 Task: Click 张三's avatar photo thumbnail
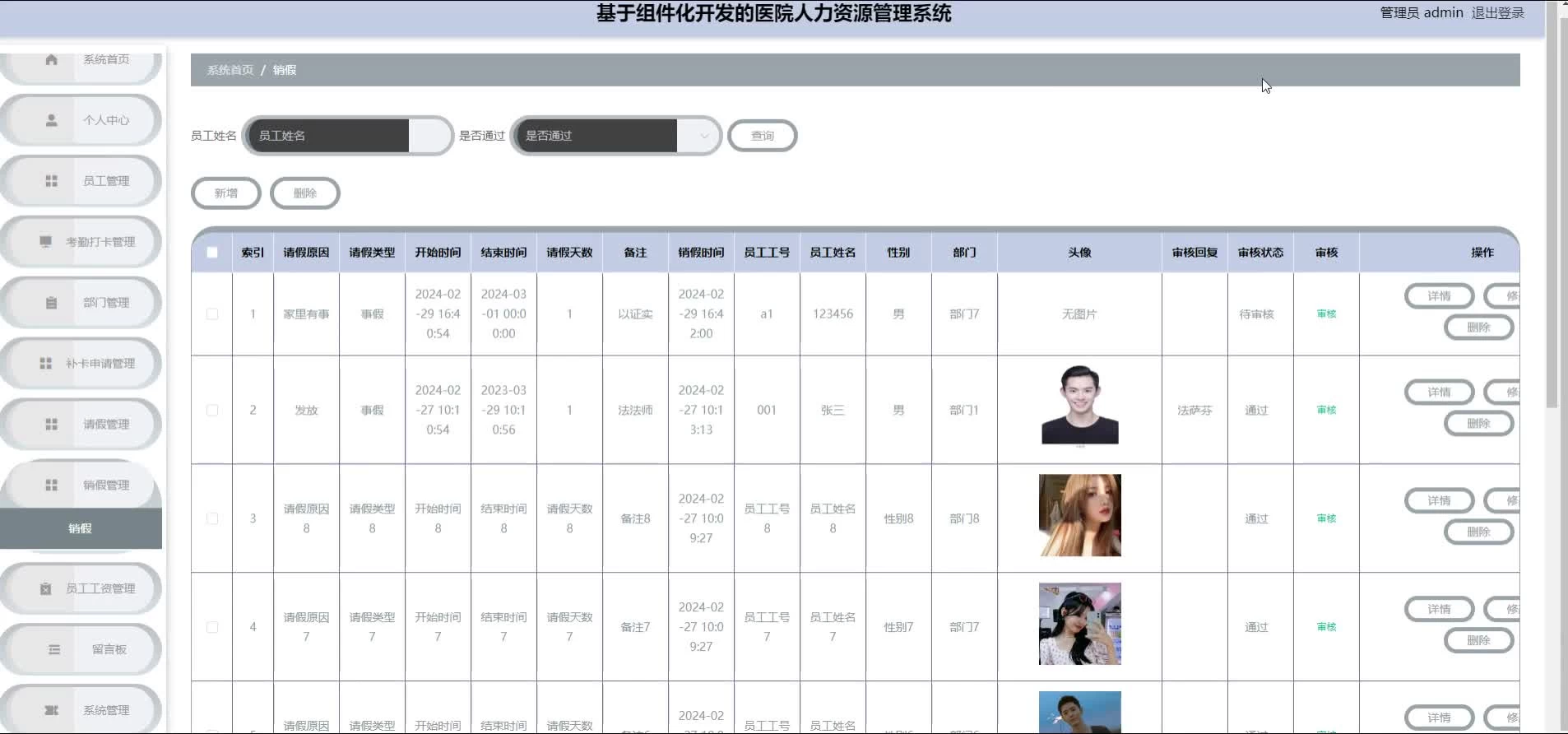(1079, 406)
